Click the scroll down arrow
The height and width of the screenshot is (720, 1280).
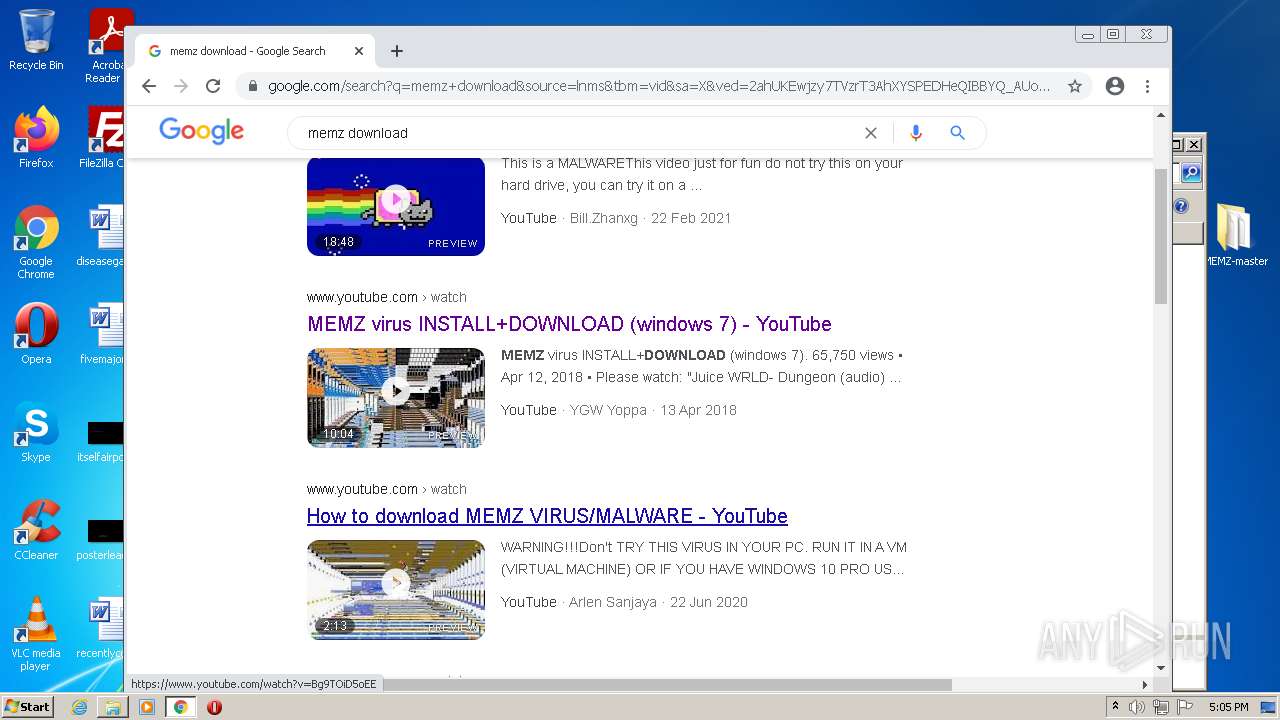[1161, 668]
